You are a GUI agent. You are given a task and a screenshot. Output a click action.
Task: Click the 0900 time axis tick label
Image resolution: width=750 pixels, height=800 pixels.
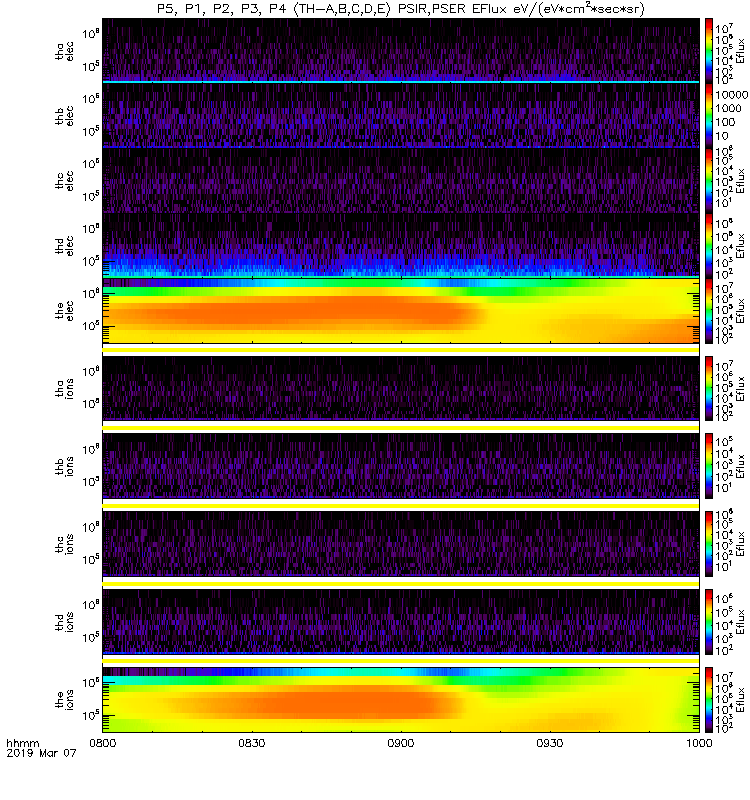(401, 743)
